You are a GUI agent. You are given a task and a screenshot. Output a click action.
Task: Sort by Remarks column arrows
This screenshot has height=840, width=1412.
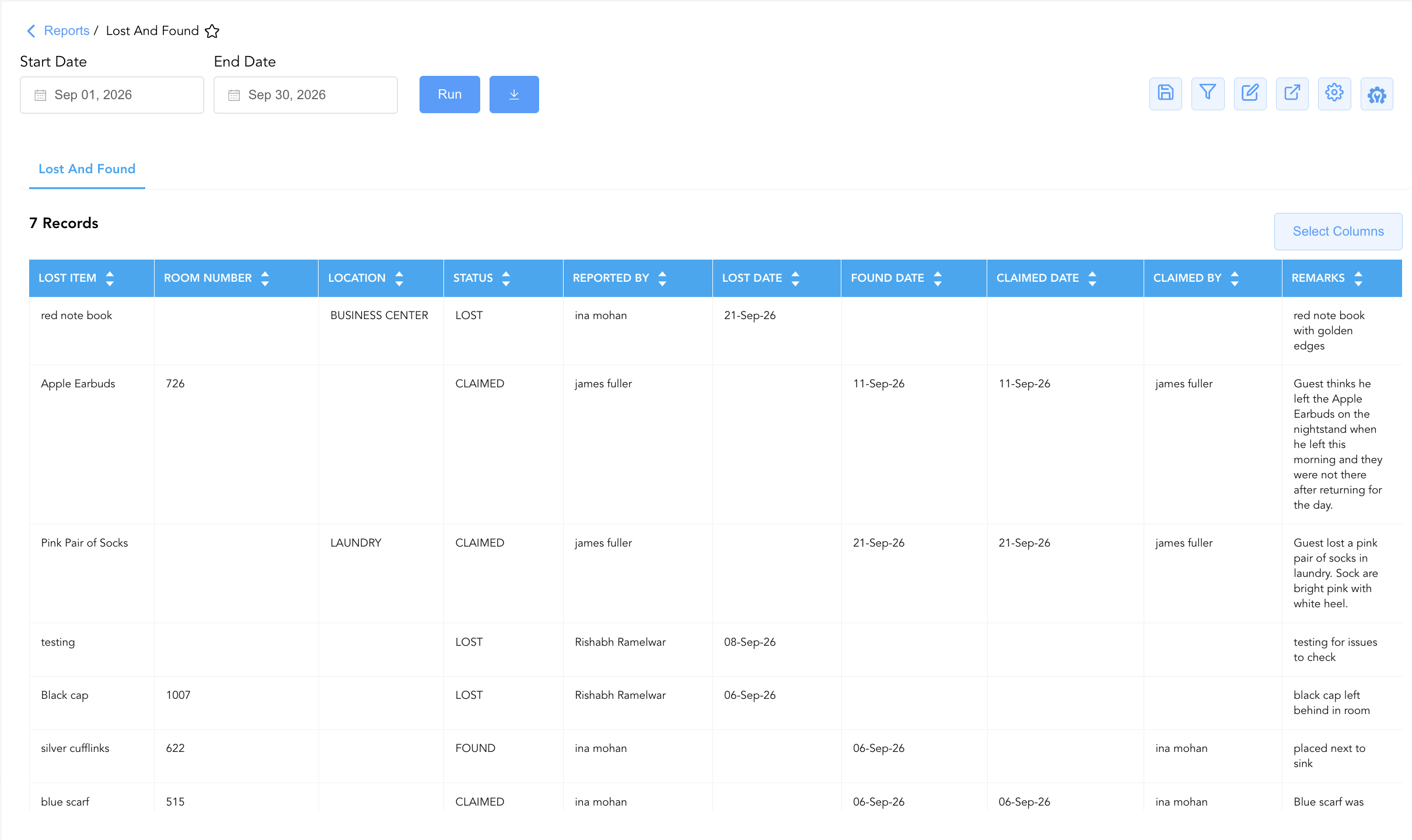(x=1358, y=278)
